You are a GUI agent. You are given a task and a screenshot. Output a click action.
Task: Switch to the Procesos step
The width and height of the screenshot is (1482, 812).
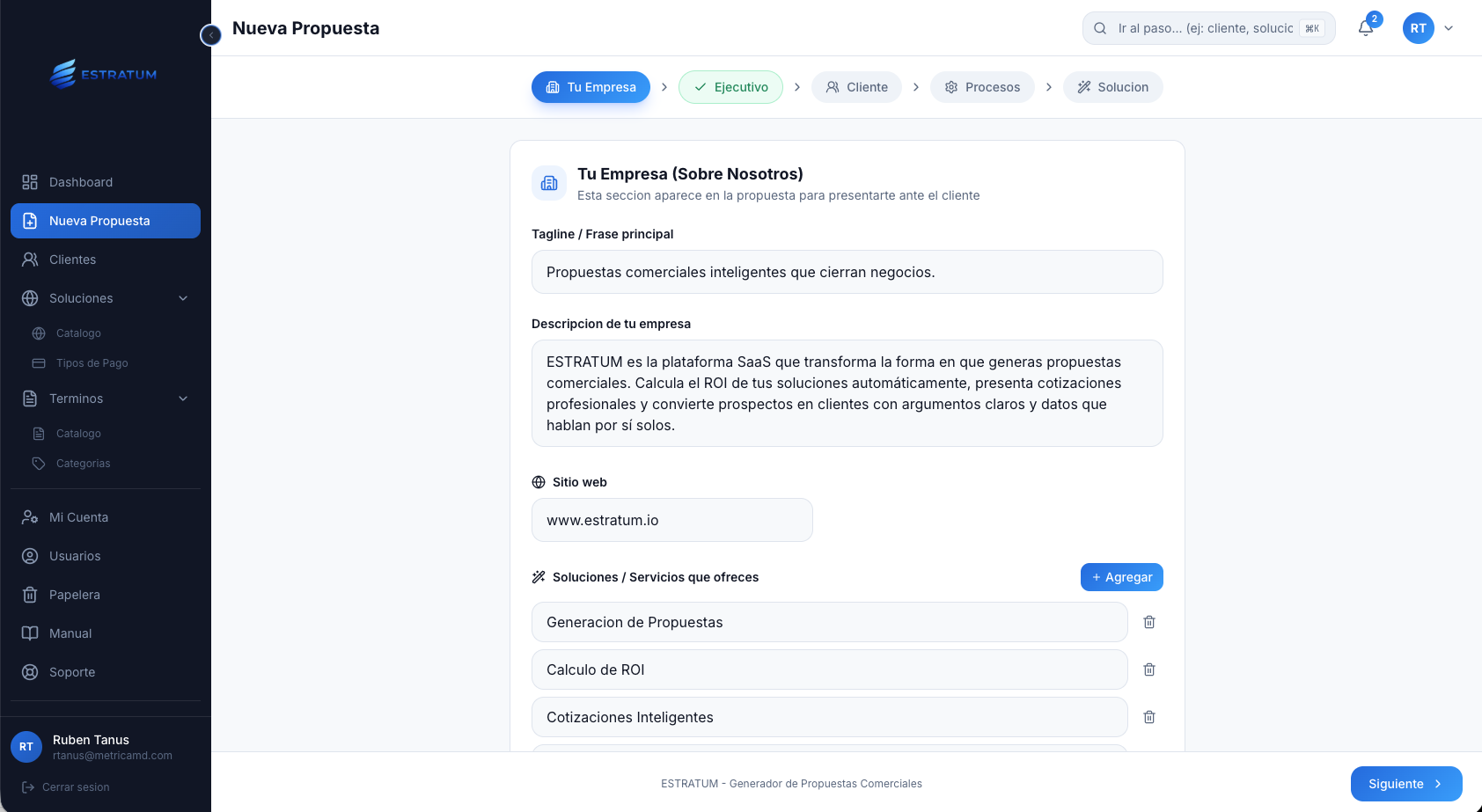point(982,87)
